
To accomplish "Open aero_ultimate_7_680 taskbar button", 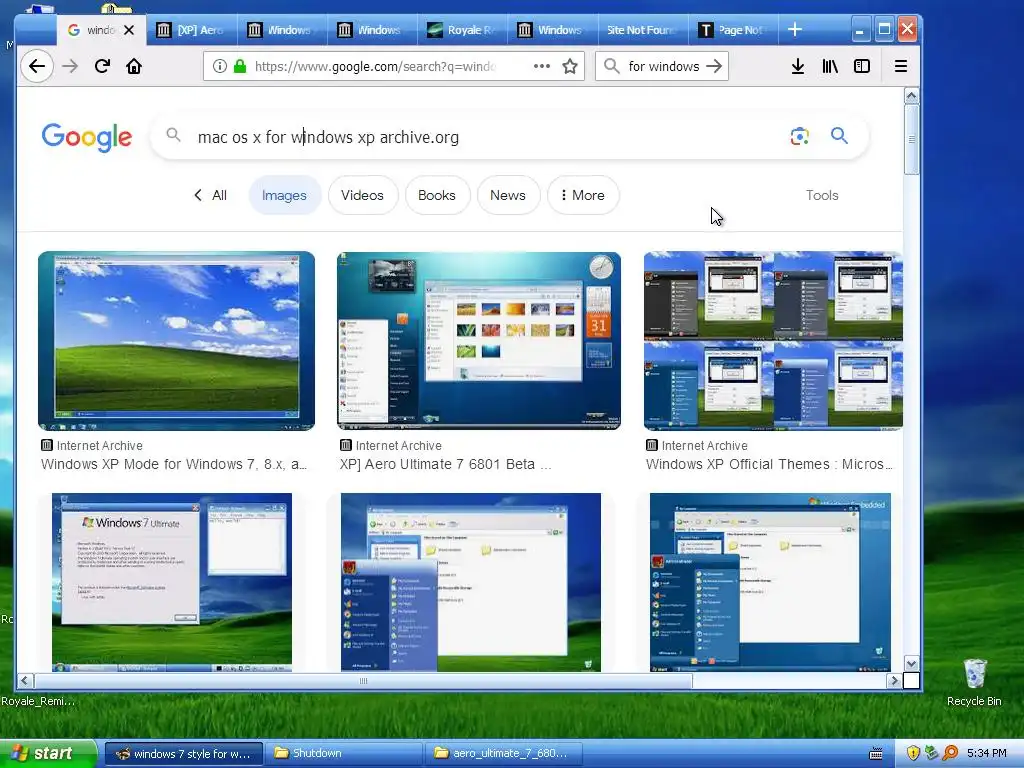I will pos(503,754).
